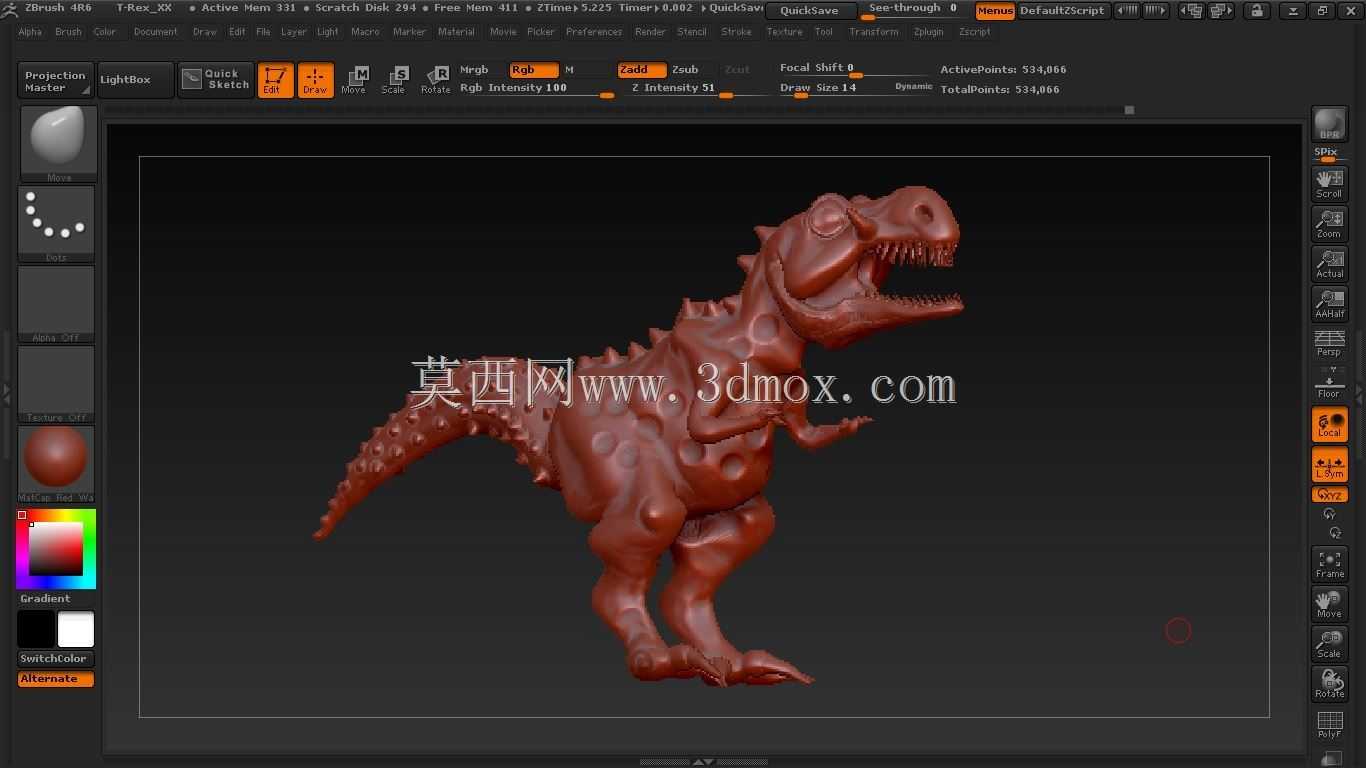Click the right shelf Rotate icon
Viewport: 1366px width, 768px height.
point(1329,684)
